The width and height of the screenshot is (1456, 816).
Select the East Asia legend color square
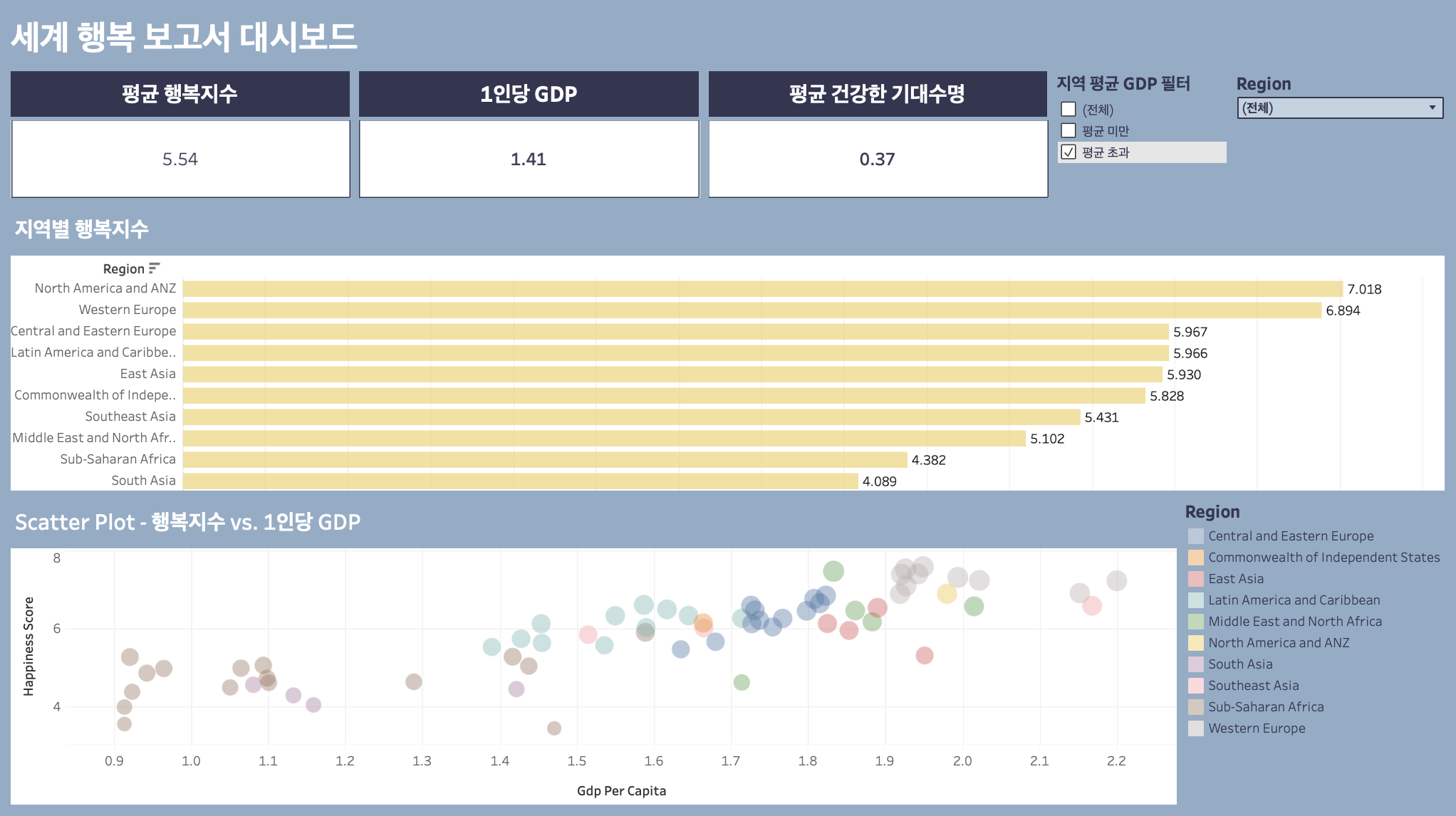point(1195,579)
